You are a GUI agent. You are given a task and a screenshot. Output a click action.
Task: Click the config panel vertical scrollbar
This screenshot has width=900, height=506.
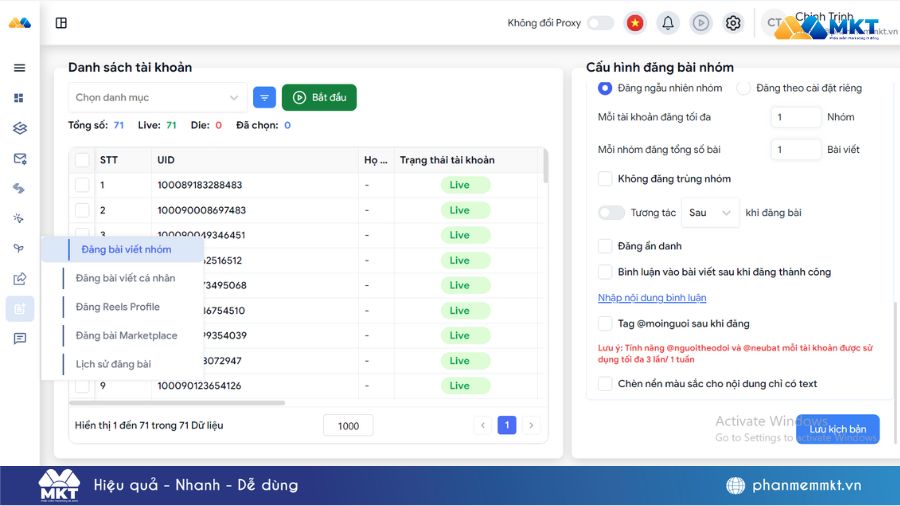(894, 373)
